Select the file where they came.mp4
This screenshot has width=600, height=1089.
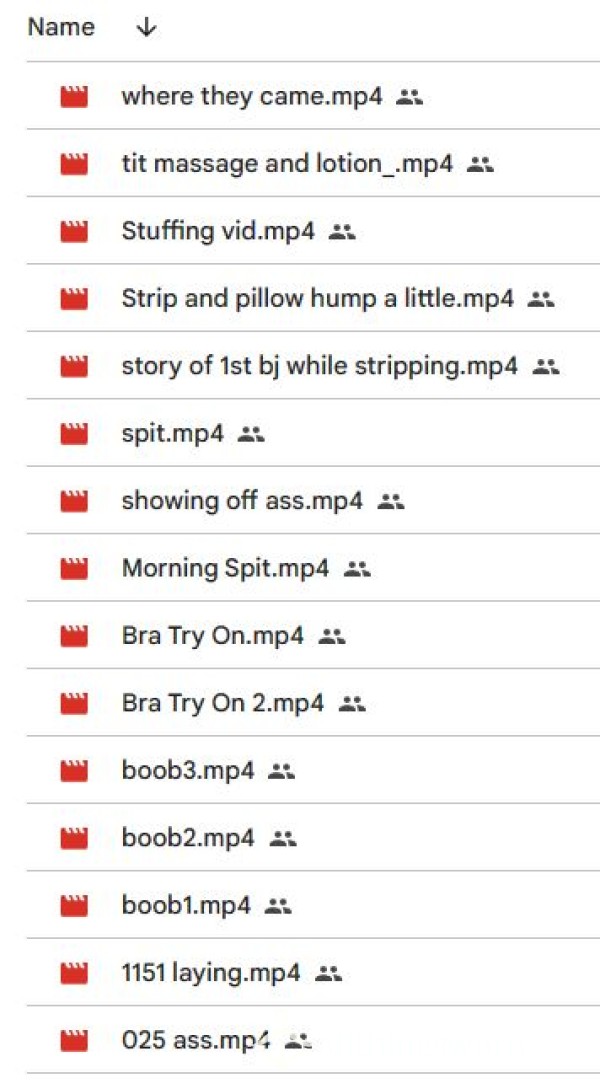pyautogui.click(x=251, y=97)
